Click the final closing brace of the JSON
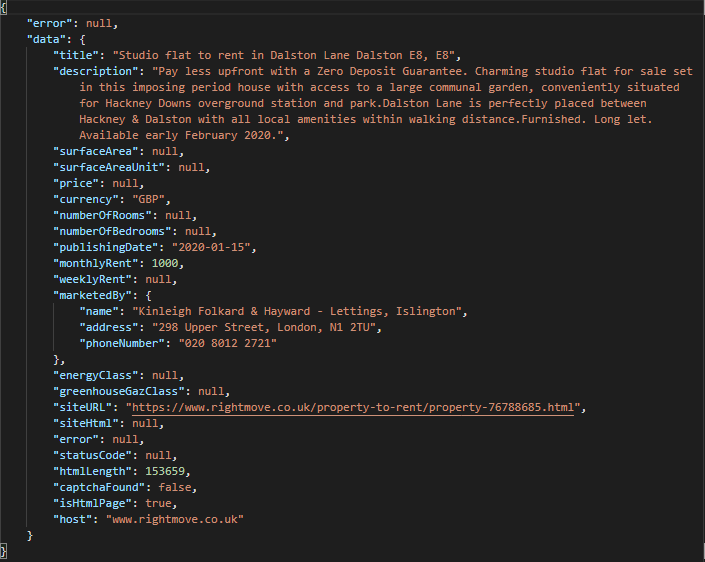 coord(4,551)
